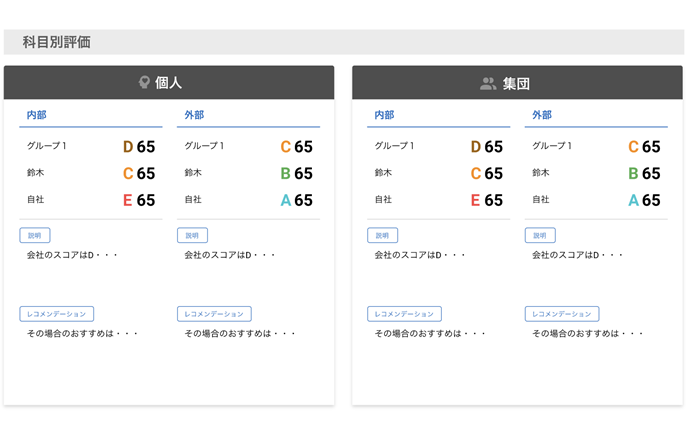Click the 科目別評価 section heading
Image resolution: width=688 pixels, height=437 pixels.
pos(57,42)
